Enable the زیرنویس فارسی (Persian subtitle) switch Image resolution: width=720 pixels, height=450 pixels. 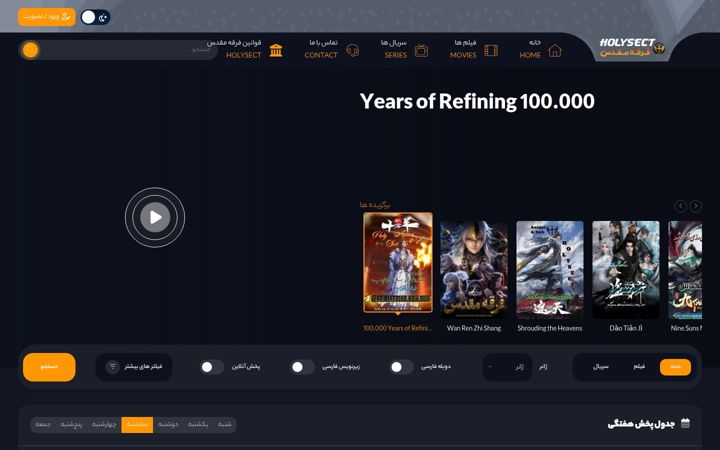[x=303, y=367]
